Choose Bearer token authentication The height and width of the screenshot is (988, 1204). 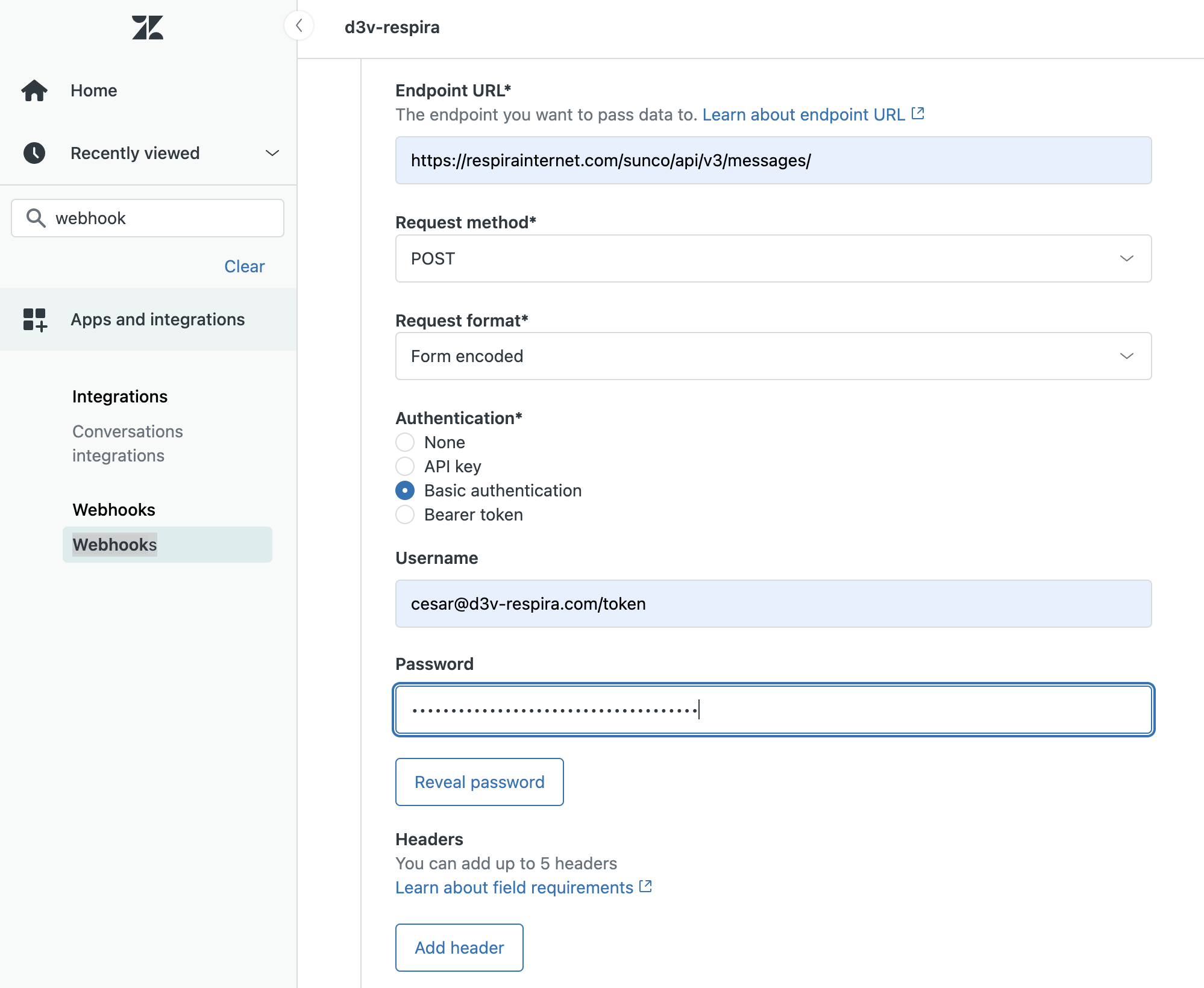click(x=405, y=514)
